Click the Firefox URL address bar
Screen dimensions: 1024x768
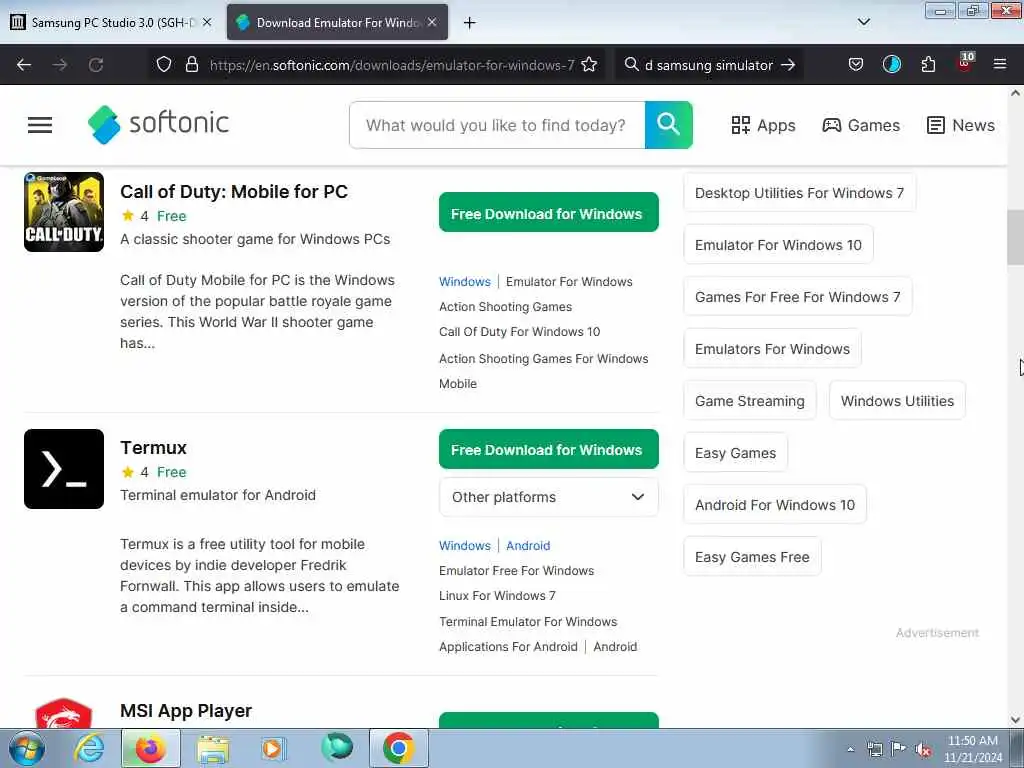(x=392, y=65)
